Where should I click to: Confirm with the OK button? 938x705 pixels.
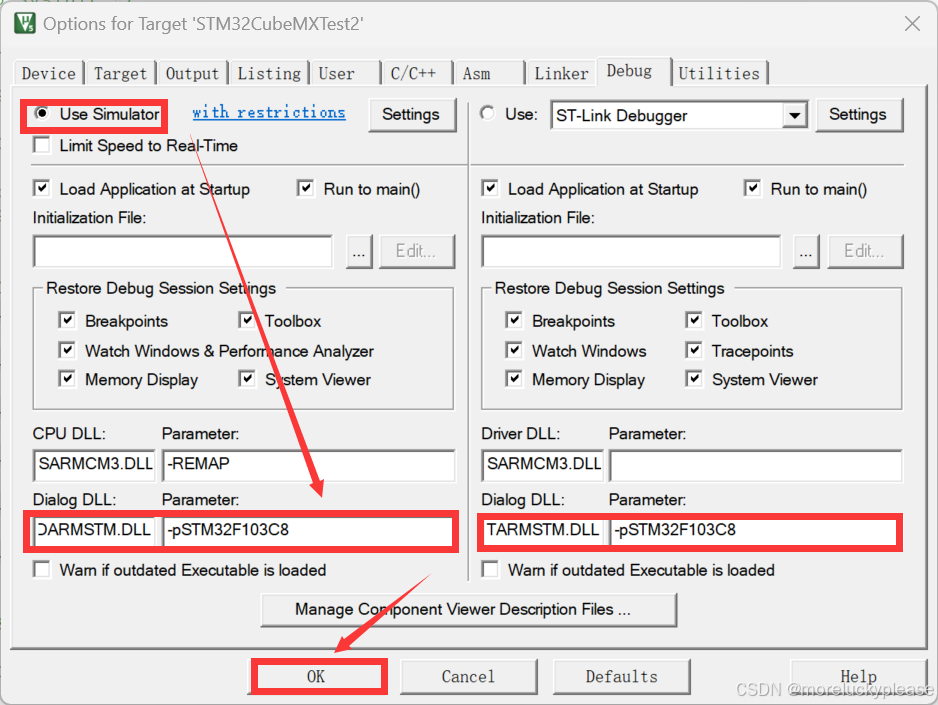tap(317, 677)
